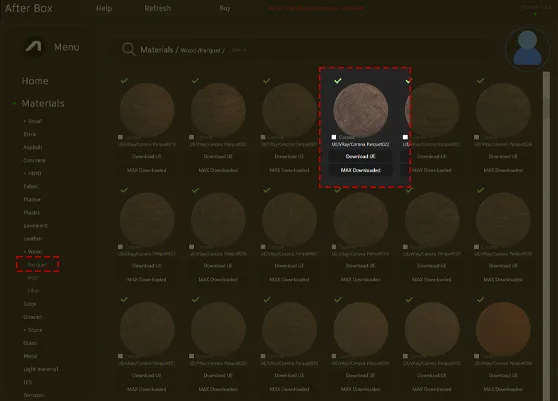Click MAX Downloaded on highlighted Parquet022
This screenshot has width=558, height=401.
pos(360,170)
